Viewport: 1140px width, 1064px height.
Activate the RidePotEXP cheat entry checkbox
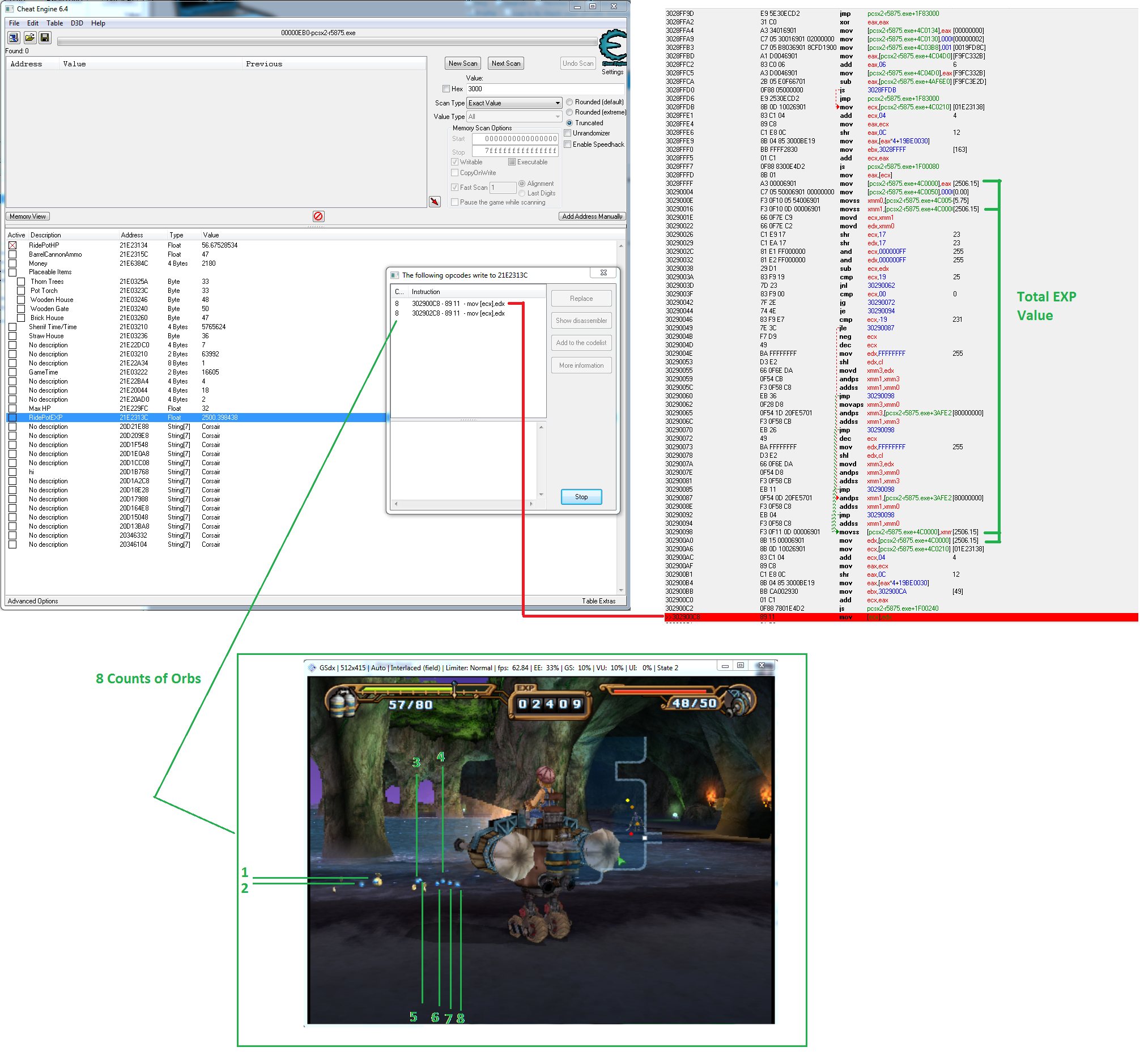[x=12, y=418]
